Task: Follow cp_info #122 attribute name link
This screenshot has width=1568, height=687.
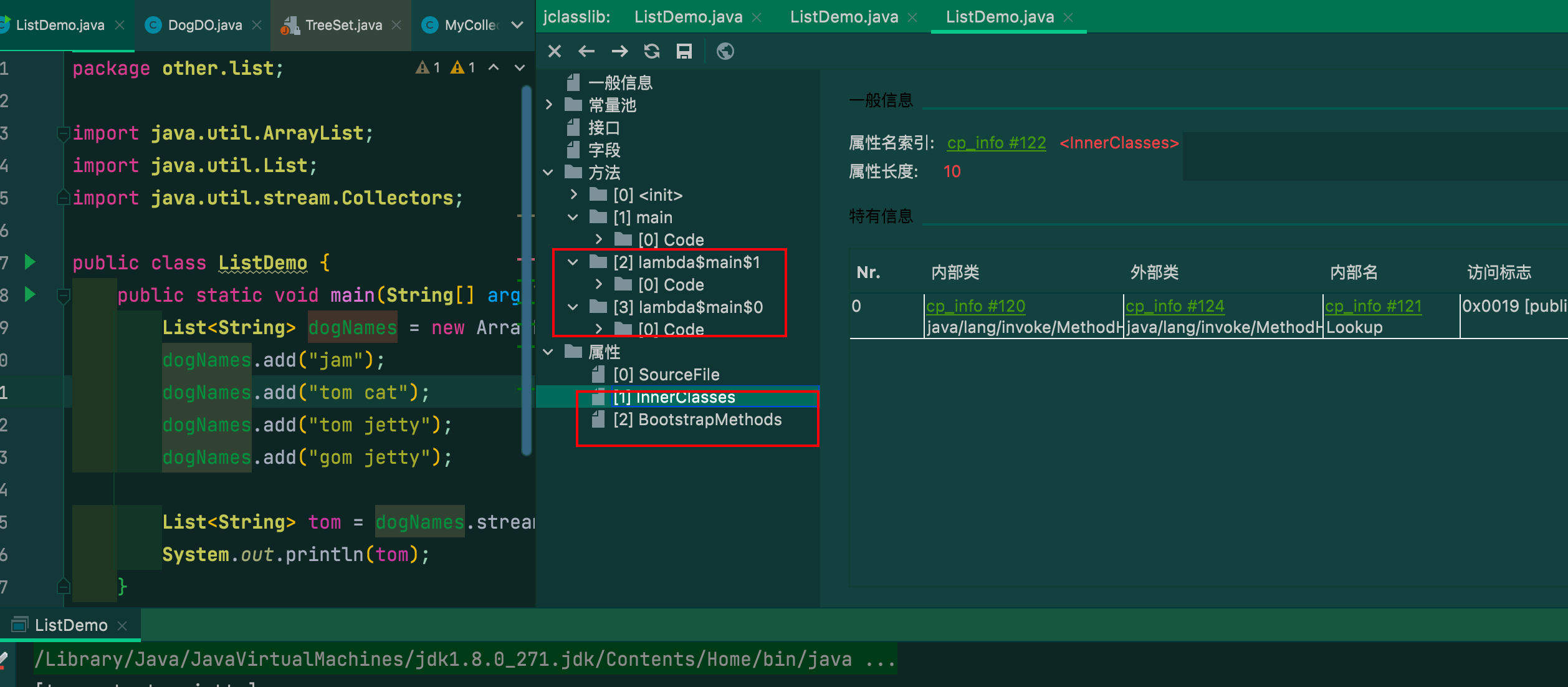Action: (996, 143)
